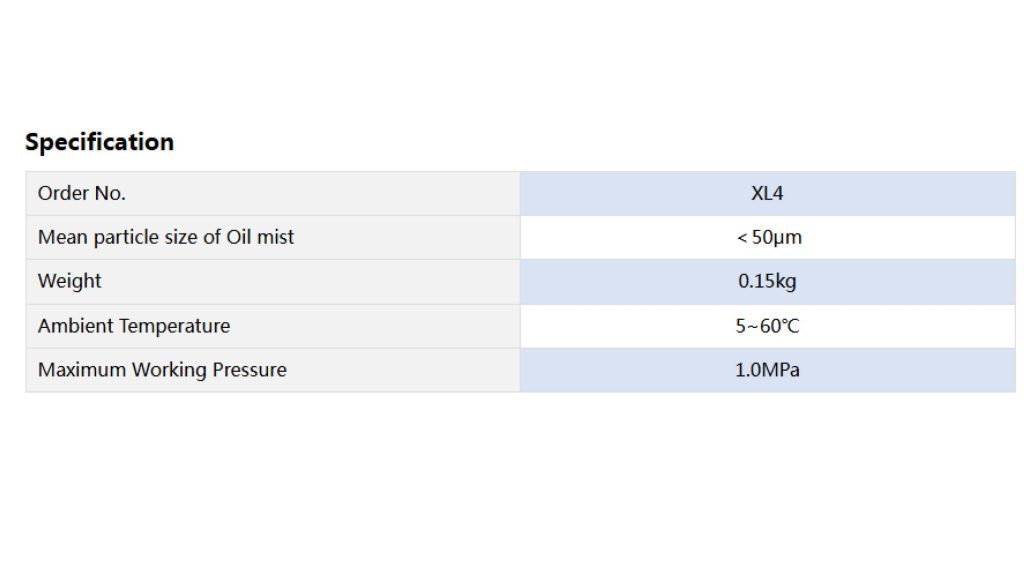Click the words 'Oil mist'
Image resolution: width=1024 pixels, height=576 pixels.
(x=260, y=238)
